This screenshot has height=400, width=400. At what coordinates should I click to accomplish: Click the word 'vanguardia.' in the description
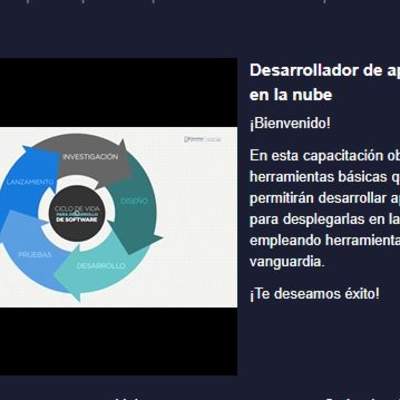tap(287, 262)
